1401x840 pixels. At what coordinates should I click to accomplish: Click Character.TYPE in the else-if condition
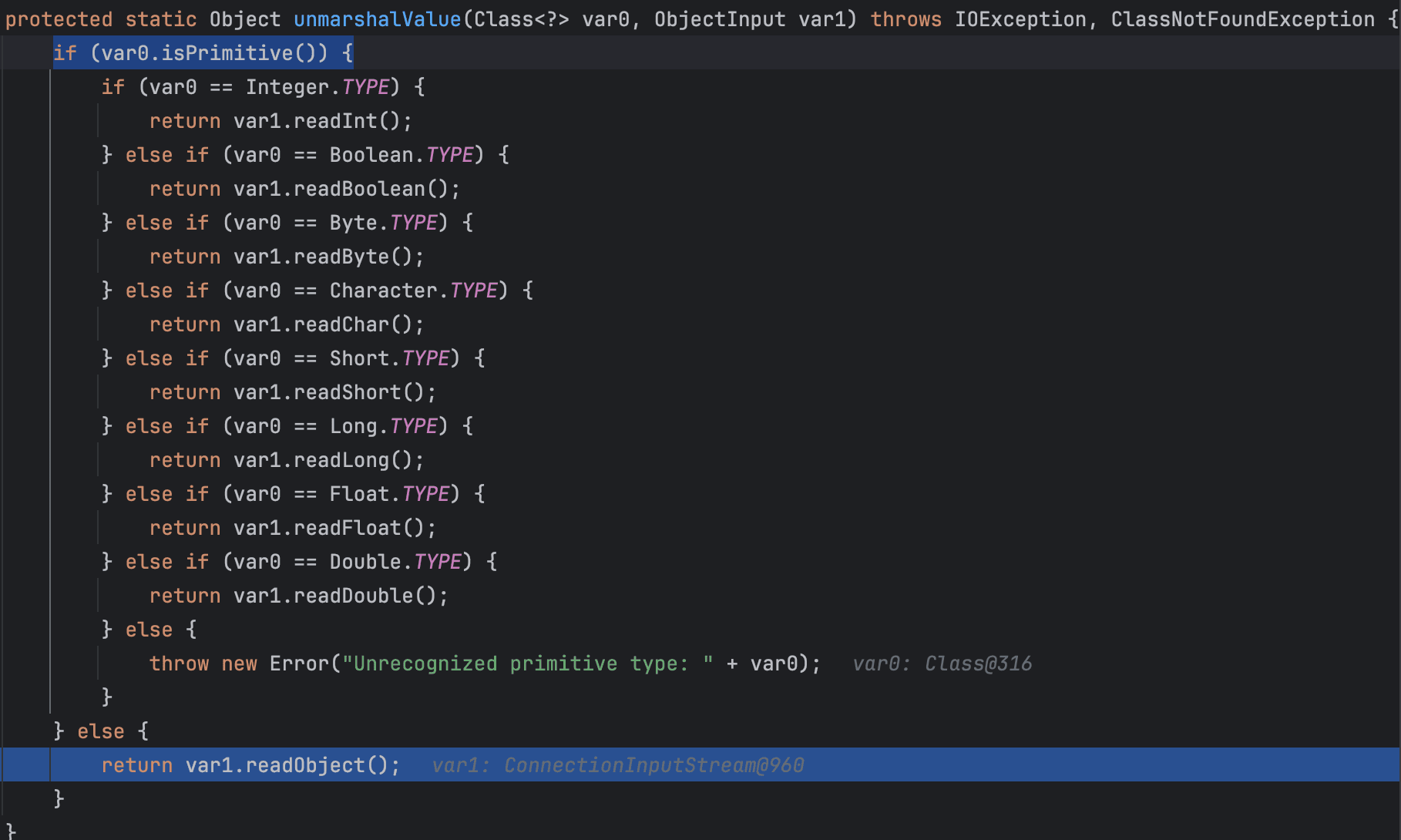click(414, 291)
